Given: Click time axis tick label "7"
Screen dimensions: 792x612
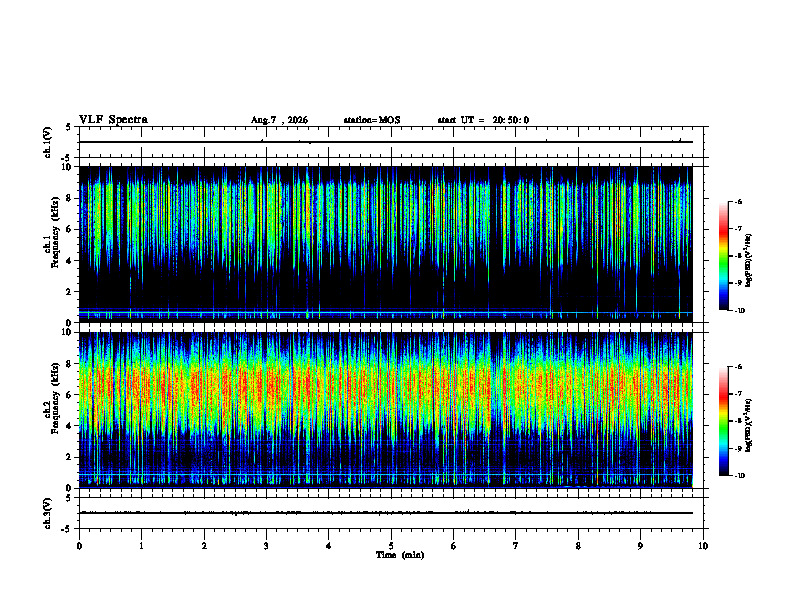Looking at the screenshot, I should point(516,546).
